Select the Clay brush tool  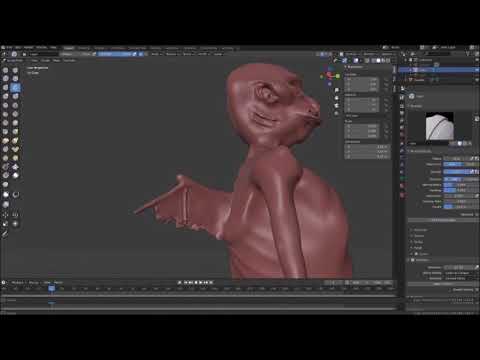[x=6, y=79]
